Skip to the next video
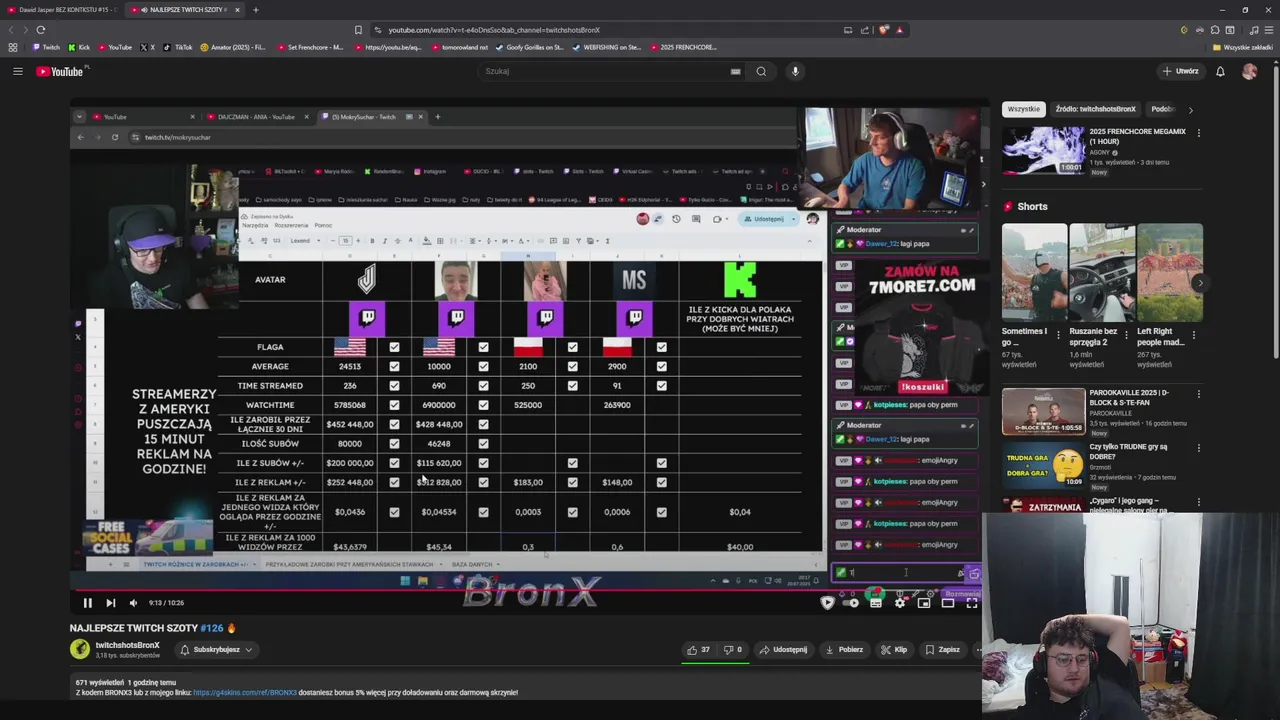 click(x=110, y=603)
